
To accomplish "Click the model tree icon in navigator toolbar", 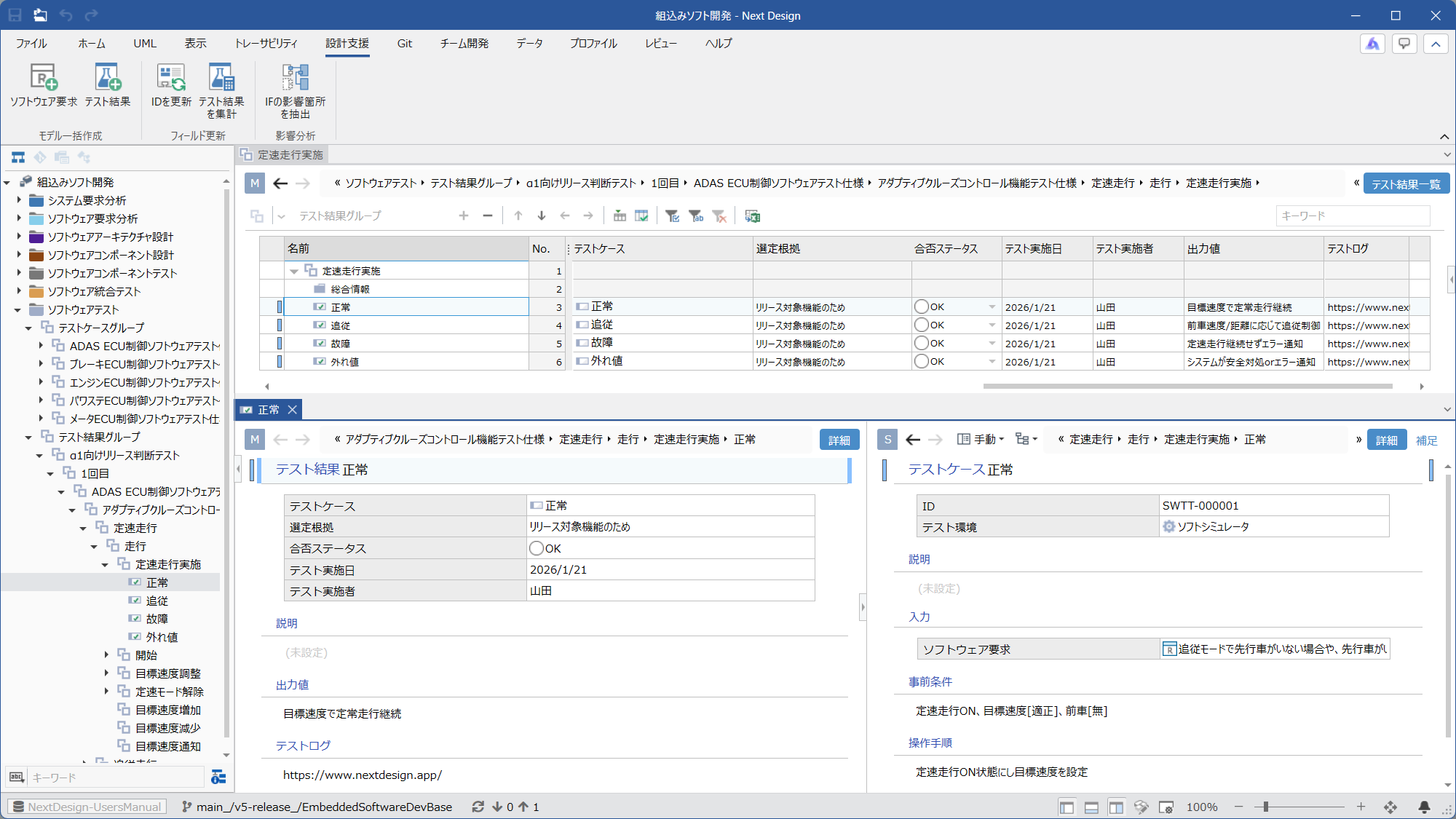I will click(x=18, y=157).
